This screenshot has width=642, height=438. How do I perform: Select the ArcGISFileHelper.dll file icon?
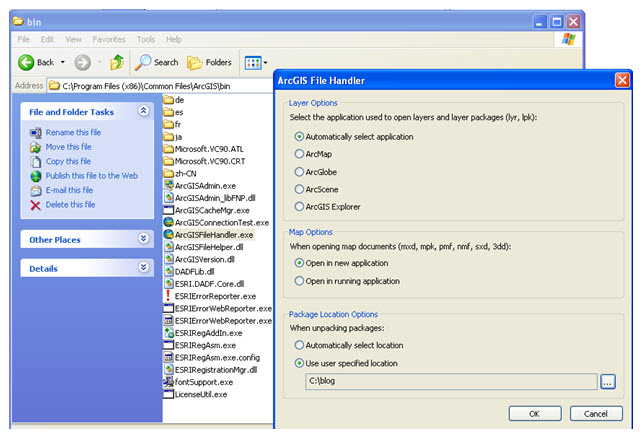pos(169,246)
